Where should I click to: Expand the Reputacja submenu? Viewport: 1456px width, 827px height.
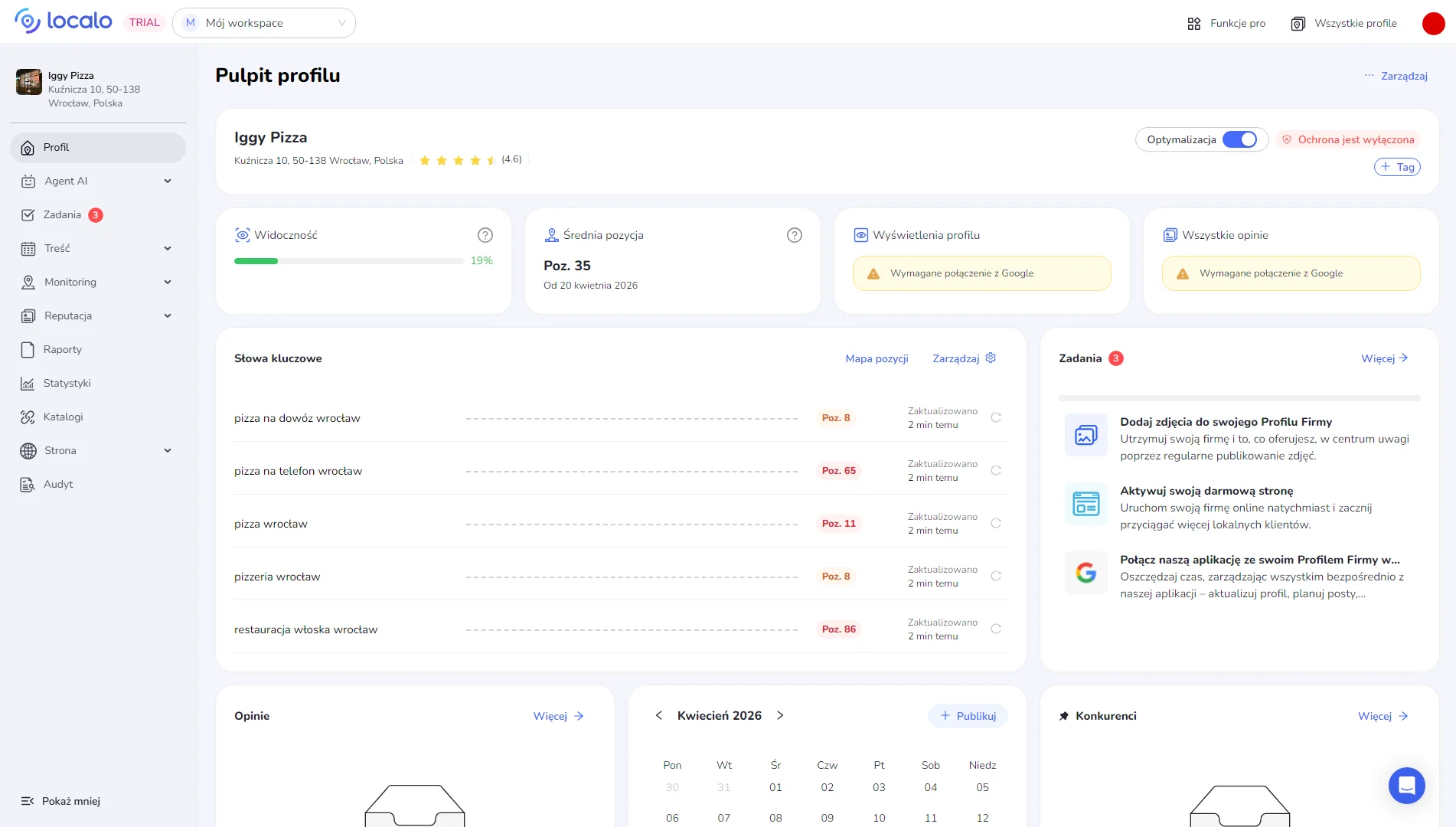pos(168,316)
